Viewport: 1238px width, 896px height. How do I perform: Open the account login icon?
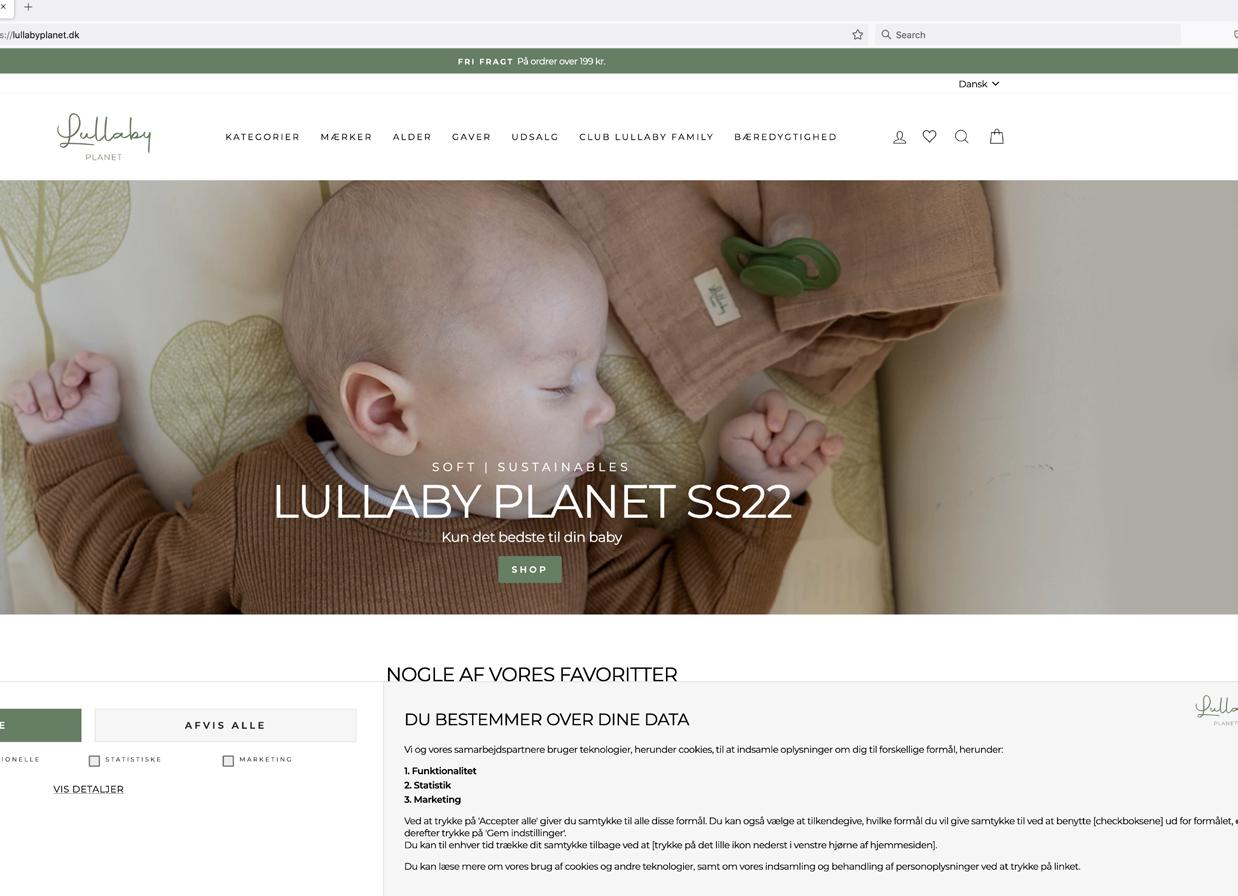click(x=899, y=137)
